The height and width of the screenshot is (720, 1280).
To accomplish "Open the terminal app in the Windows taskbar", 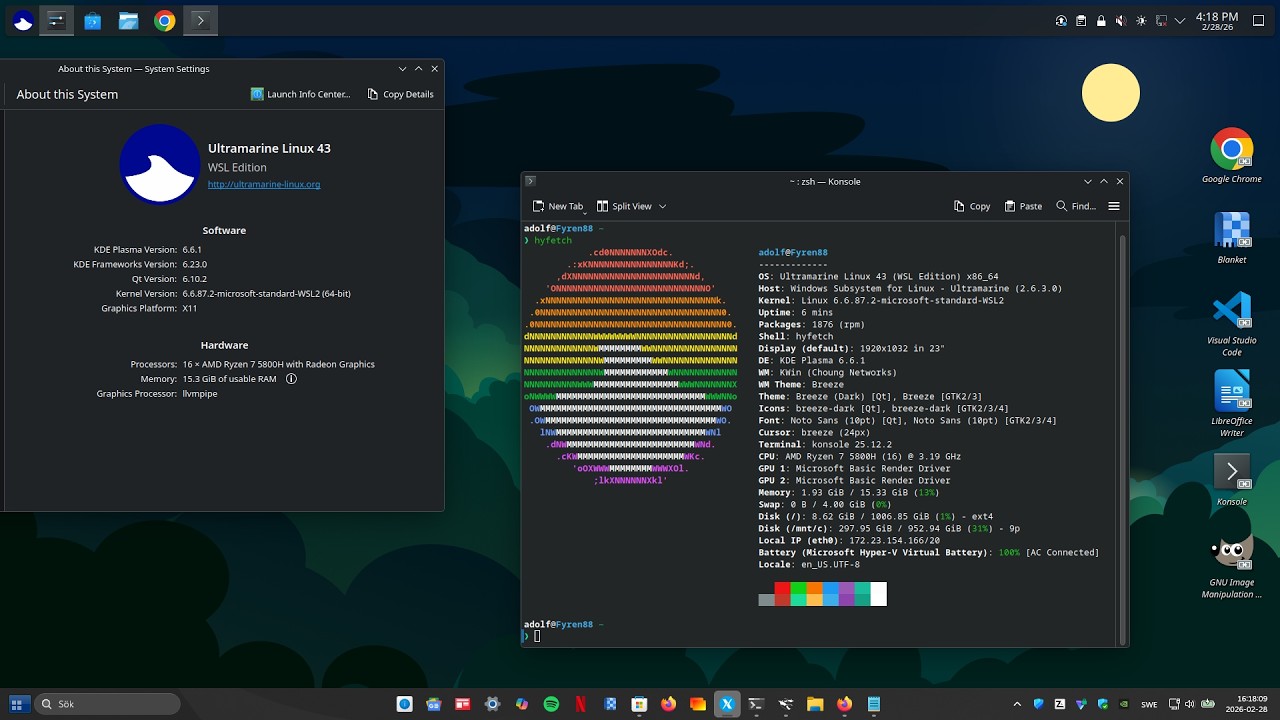I will [x=756, y=704].
